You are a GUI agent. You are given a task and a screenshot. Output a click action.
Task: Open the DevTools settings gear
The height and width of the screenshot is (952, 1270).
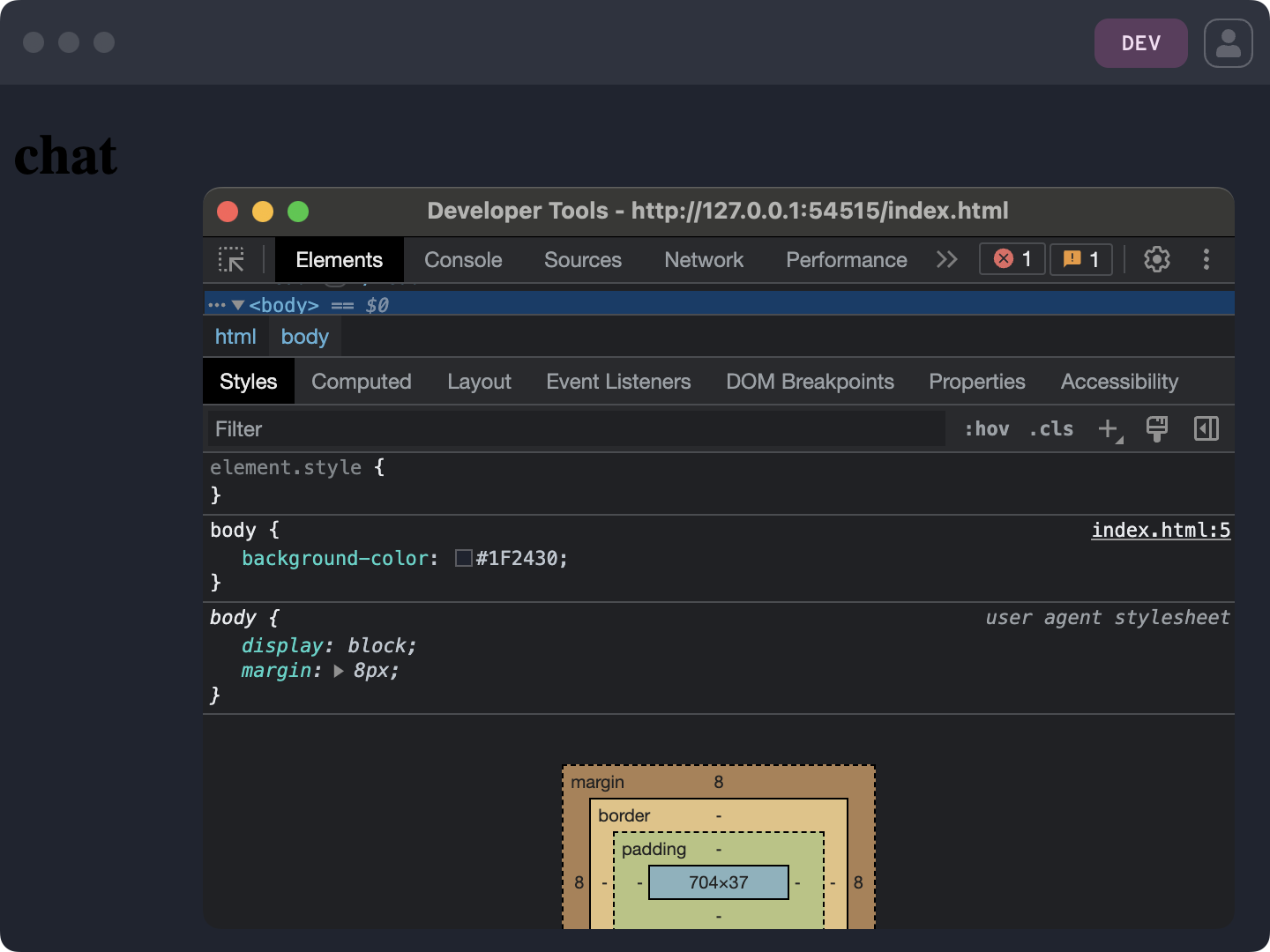[x=1156, y=259]
